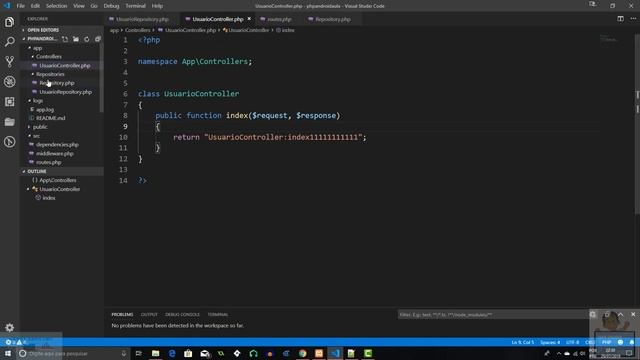The width and height of the screenshot is (640, 360).
Task: Open the folder-shaped activity bar icon
Action: coord(9,122)
